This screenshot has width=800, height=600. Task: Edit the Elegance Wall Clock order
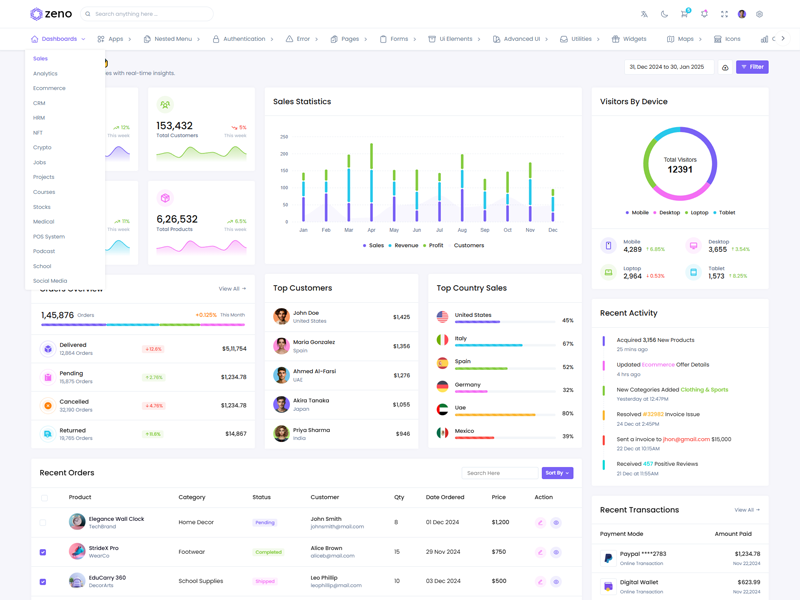(x=541, y=522)
